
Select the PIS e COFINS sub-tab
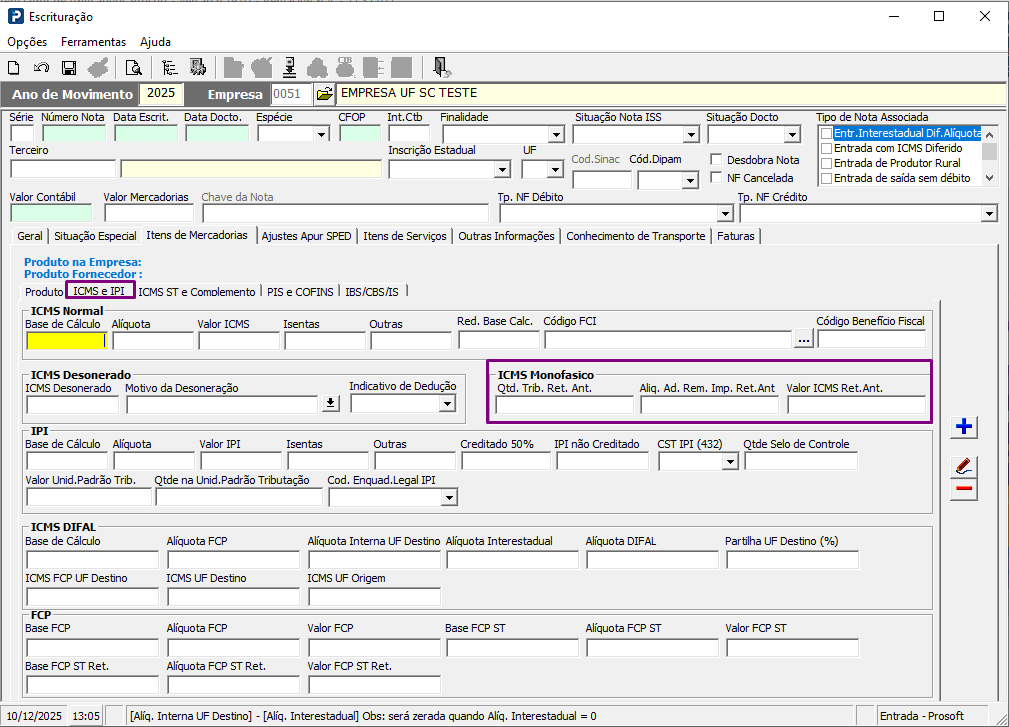point(301,292)
